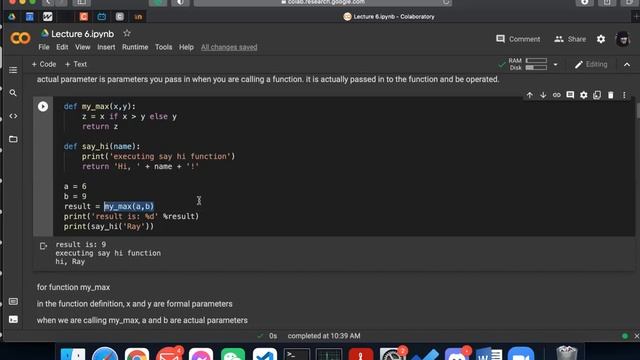This screenshot has height=360, width=640.
Task: Open the Colab logo home link
Action: [x=20, y=38]
